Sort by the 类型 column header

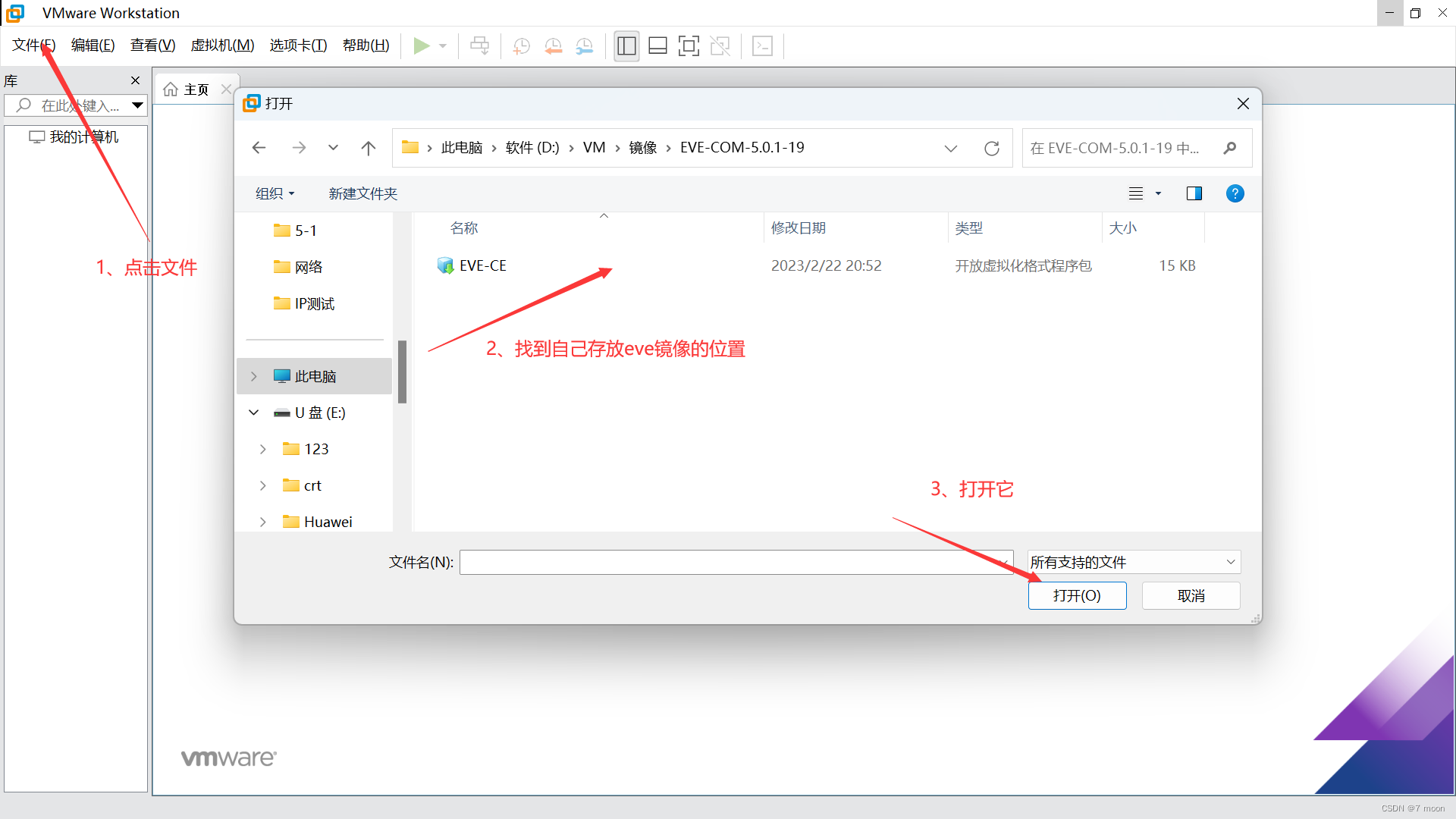pos(968,228)
